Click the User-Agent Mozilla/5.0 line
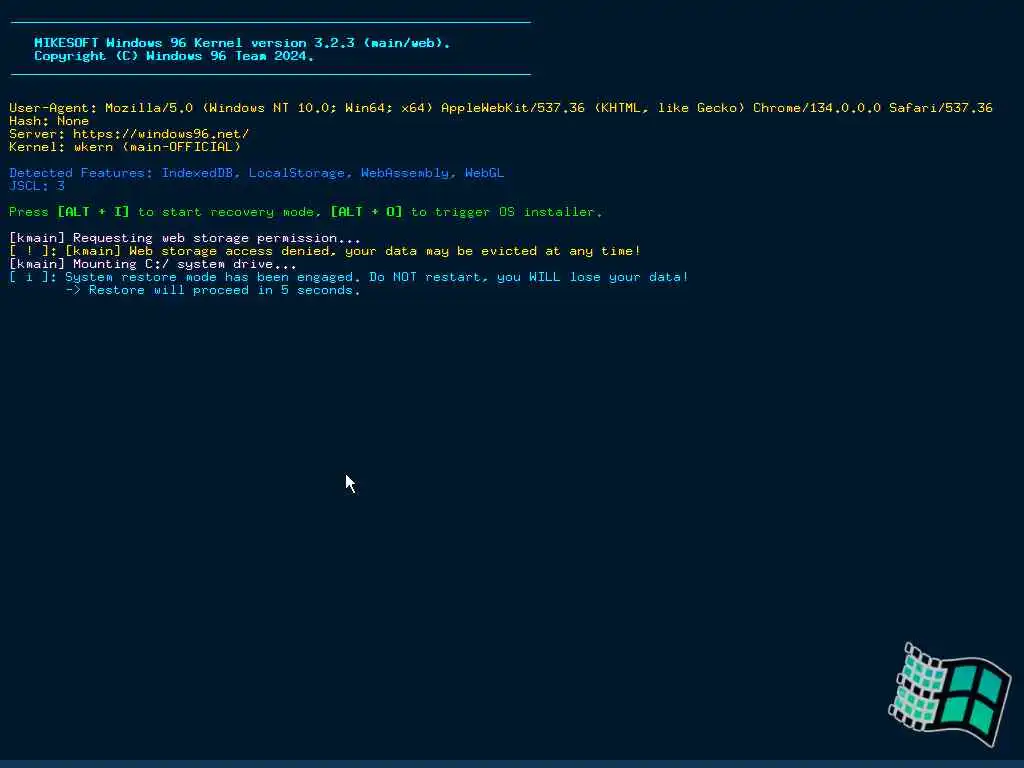The height and width of the screenshot is (768, 1024). [x=501, y=108]
